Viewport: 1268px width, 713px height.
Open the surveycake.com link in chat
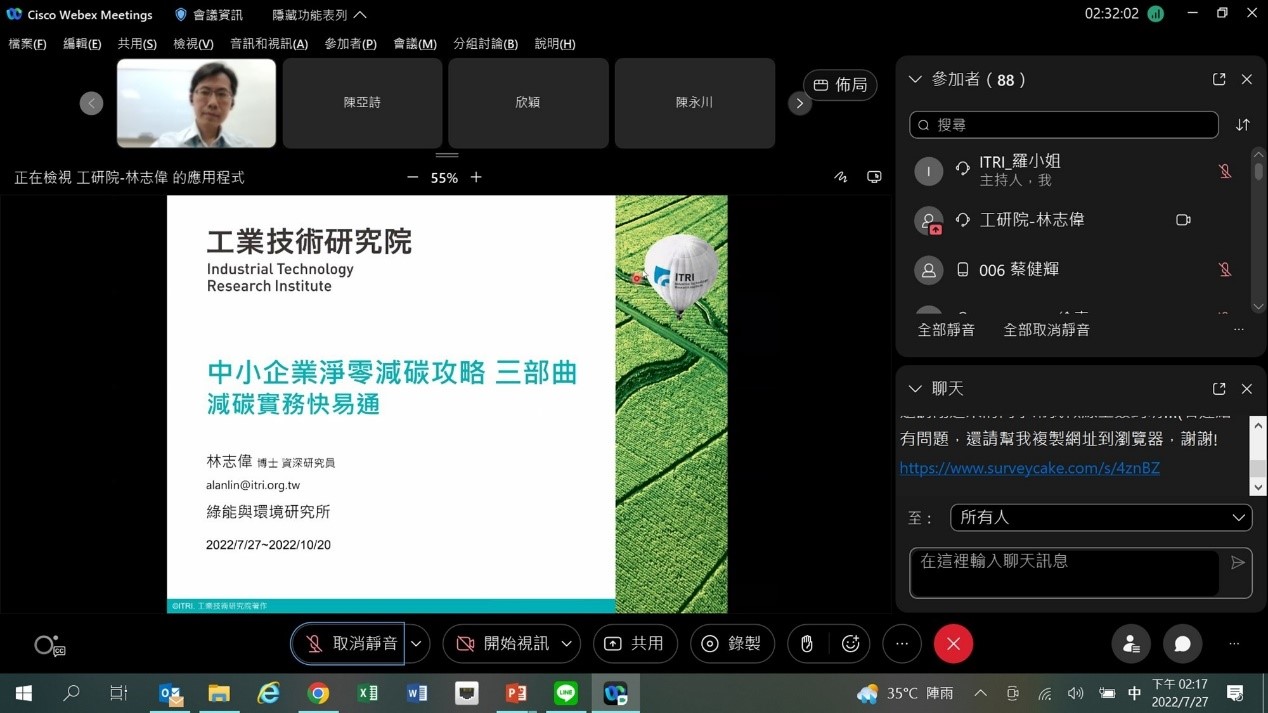pyautogui.click(x=1029, y=468)
